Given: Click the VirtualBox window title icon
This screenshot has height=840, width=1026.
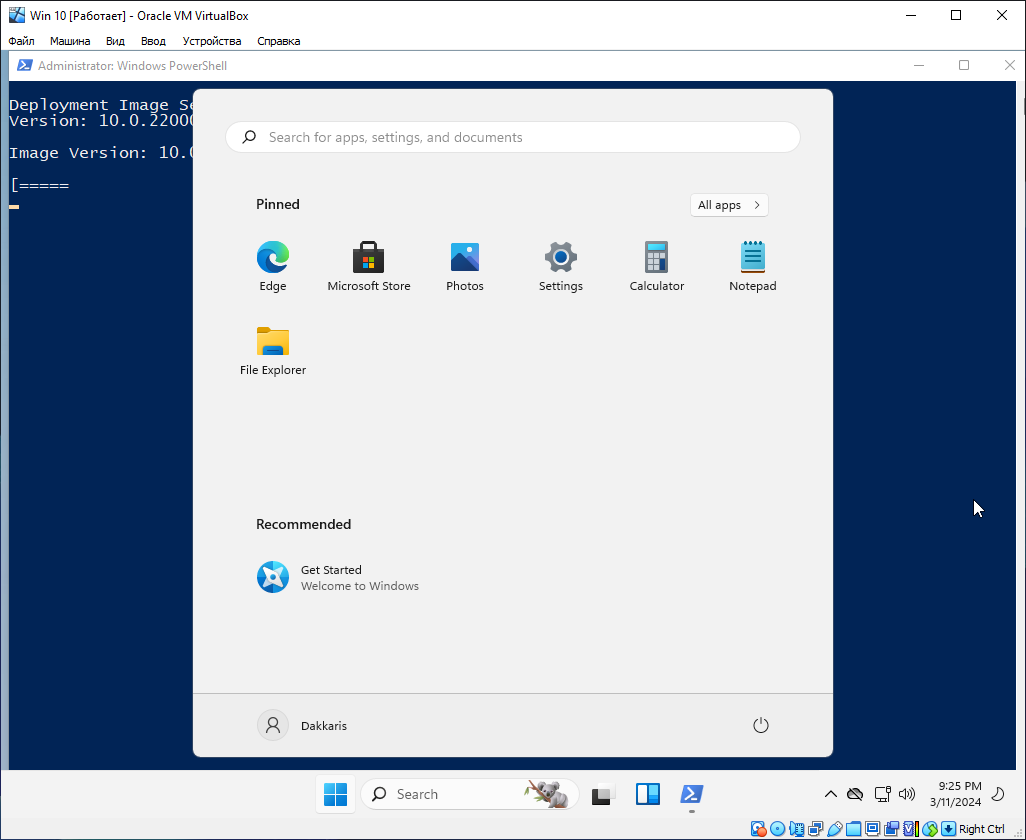Looking at the screenshot, I should click(x=16, y=15).
